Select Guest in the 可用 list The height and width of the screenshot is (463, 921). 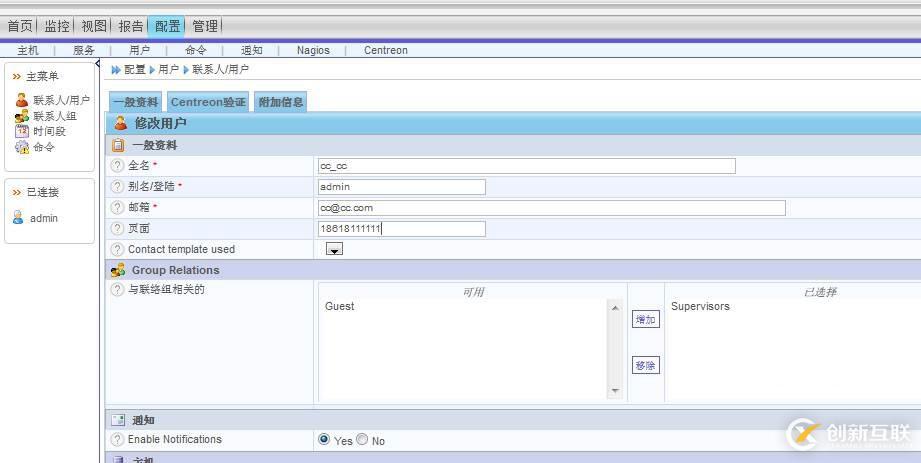(x=340, y=306)
